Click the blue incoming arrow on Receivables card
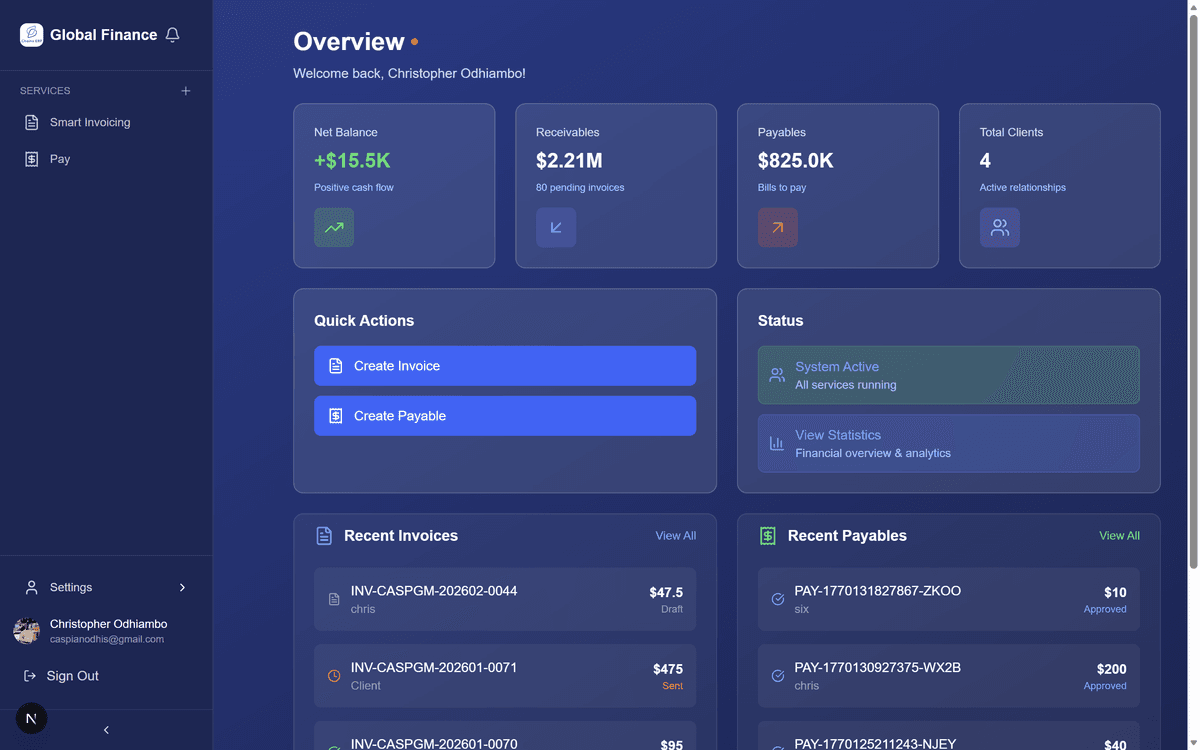 556,227
